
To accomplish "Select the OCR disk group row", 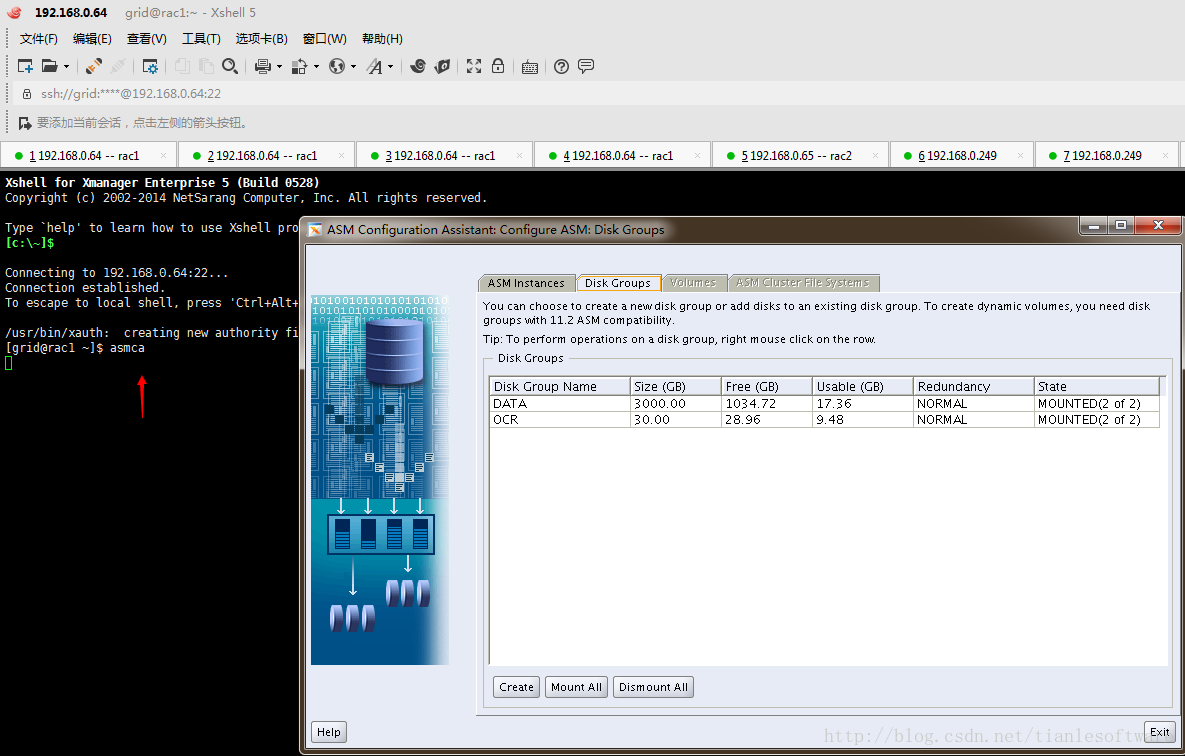I will (x=825, y=420).
